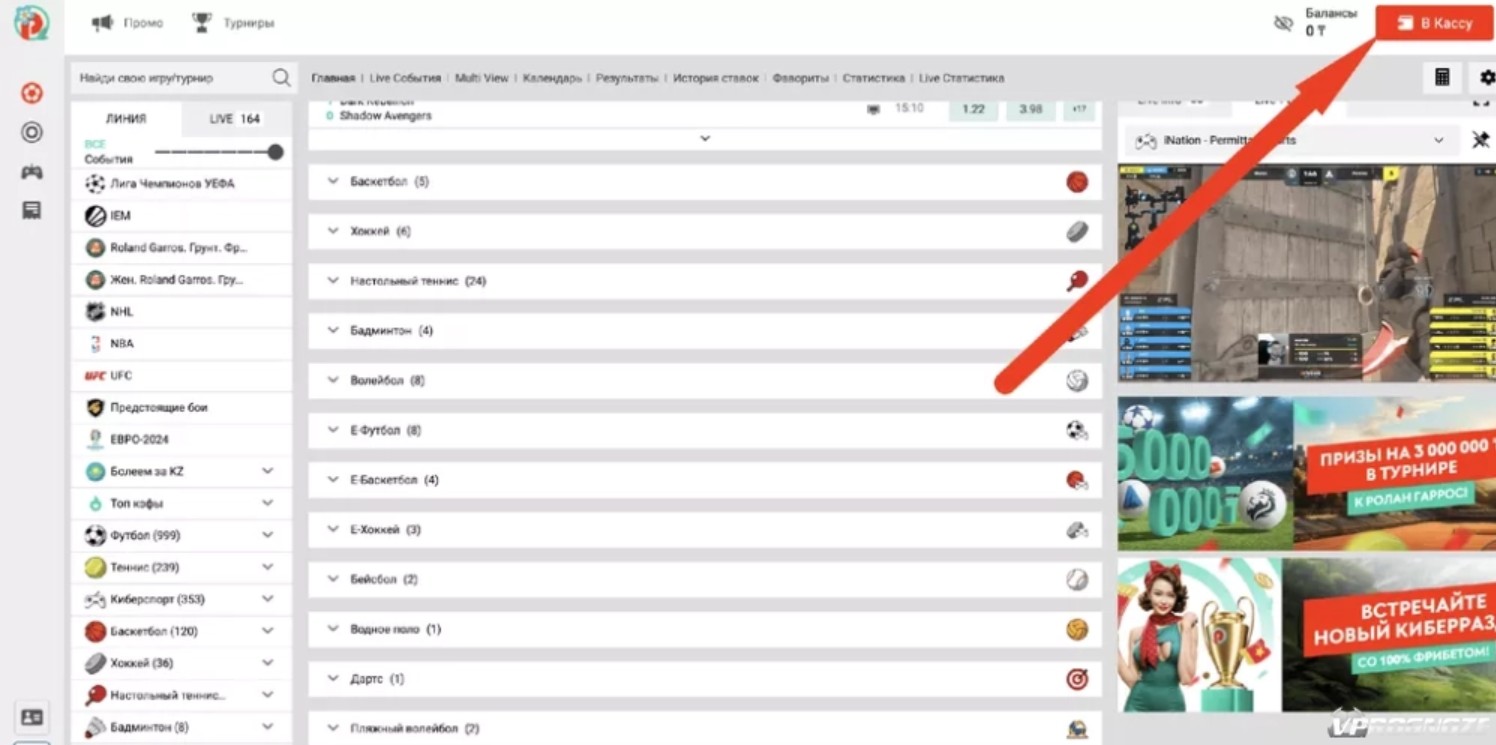
Task: Click the soccer ball sidebar icon
Action: click(32, 94)
